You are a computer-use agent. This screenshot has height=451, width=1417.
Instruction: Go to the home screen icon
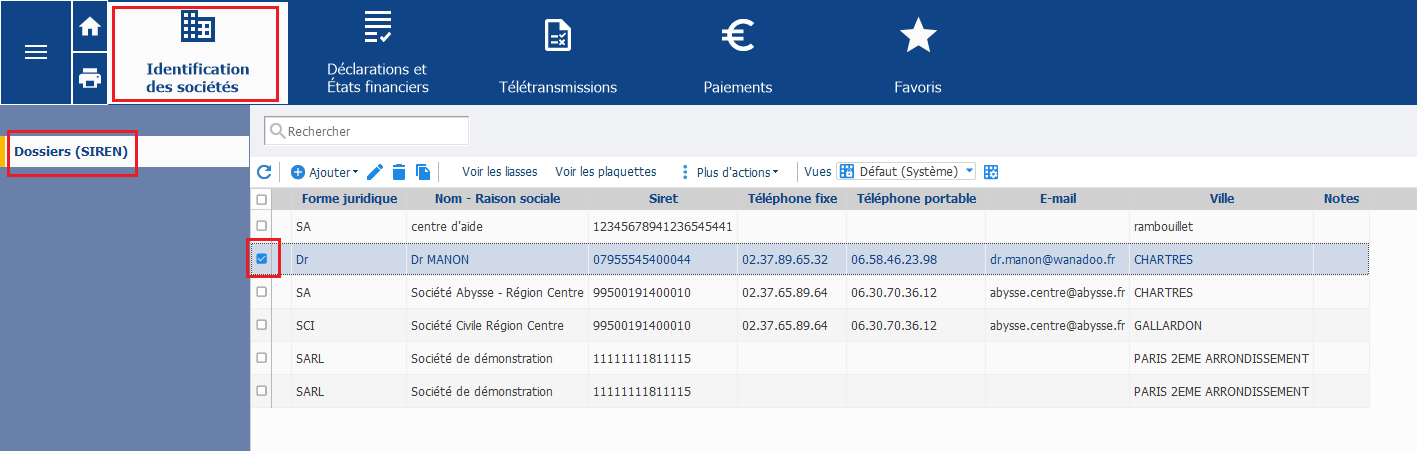pos(90,27)
